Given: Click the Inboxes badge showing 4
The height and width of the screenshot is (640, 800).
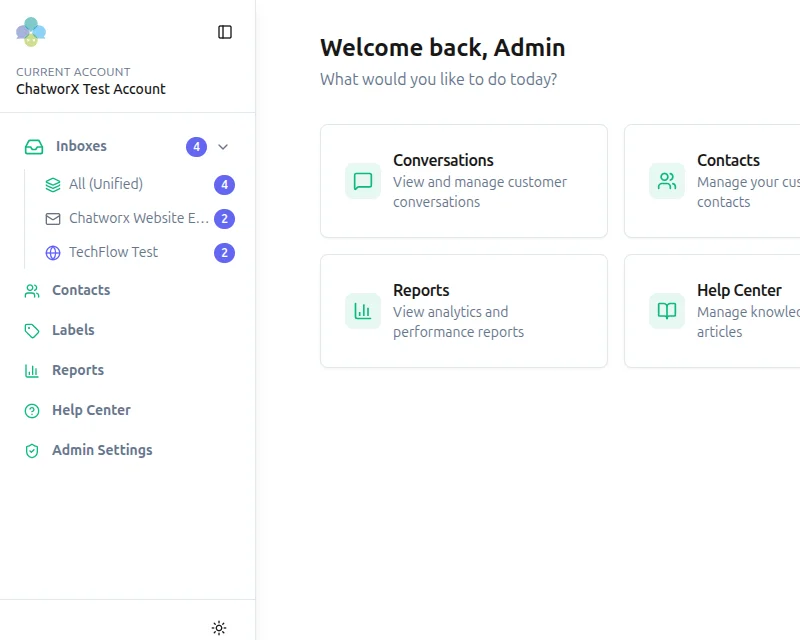Looking at the screenshot, I should pos(196,147).
